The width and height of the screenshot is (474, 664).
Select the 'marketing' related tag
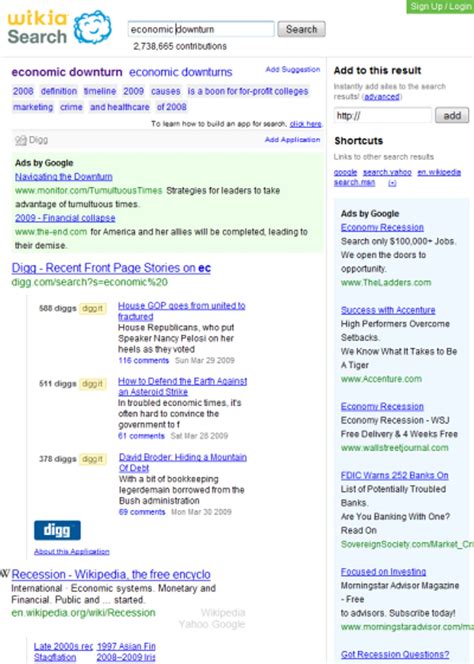pyautogui.click(x=33, y=107)
